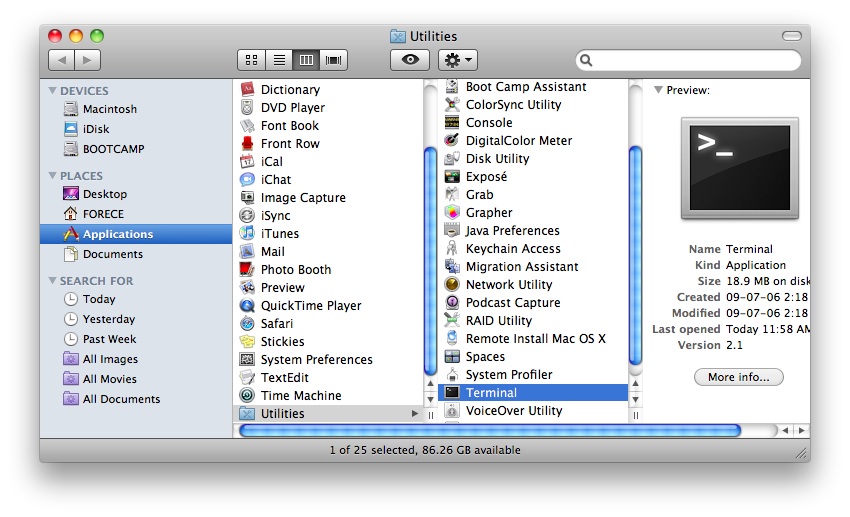This screenshot has height=517, width=850.
Task: Select the Front Row app icon
Action: 247,144
